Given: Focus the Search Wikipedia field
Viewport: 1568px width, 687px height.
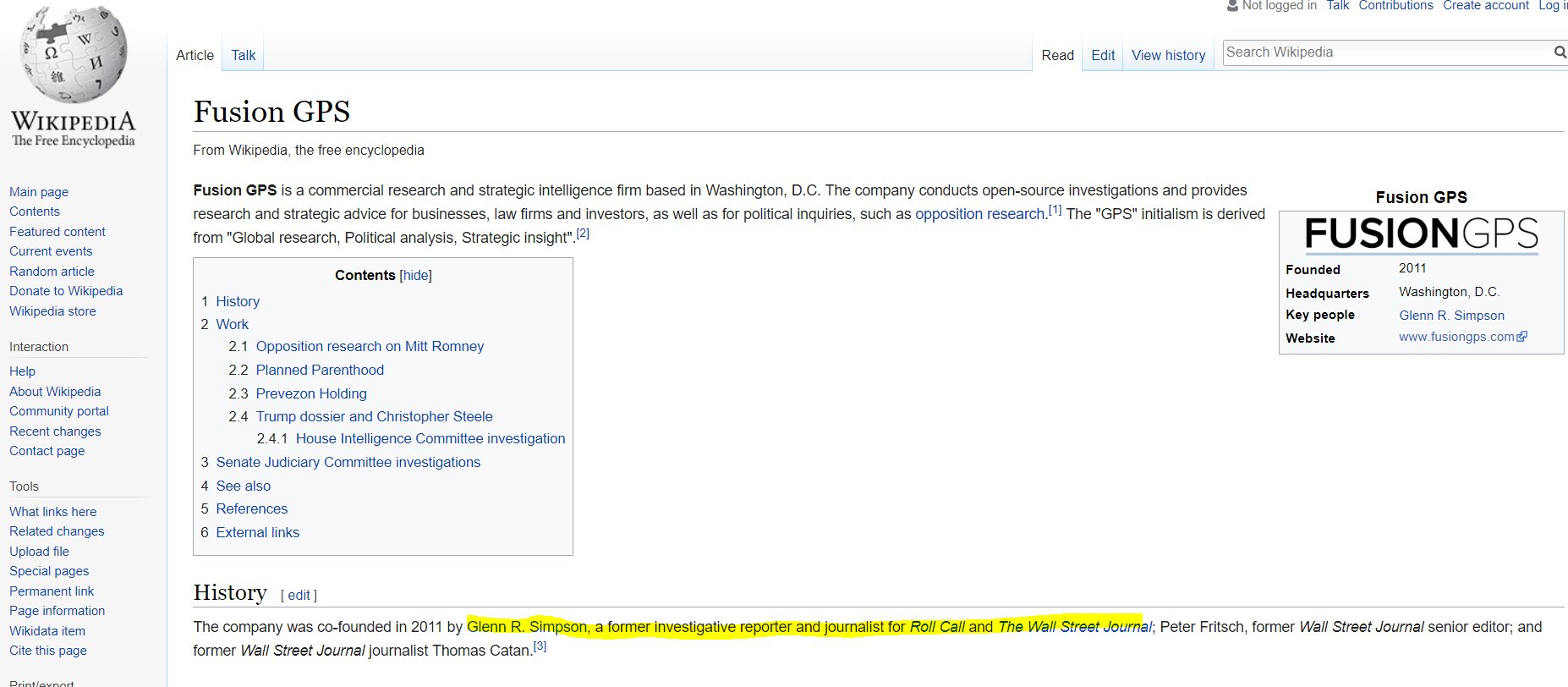Looking at the screenshot, I should coord(1387,52).
